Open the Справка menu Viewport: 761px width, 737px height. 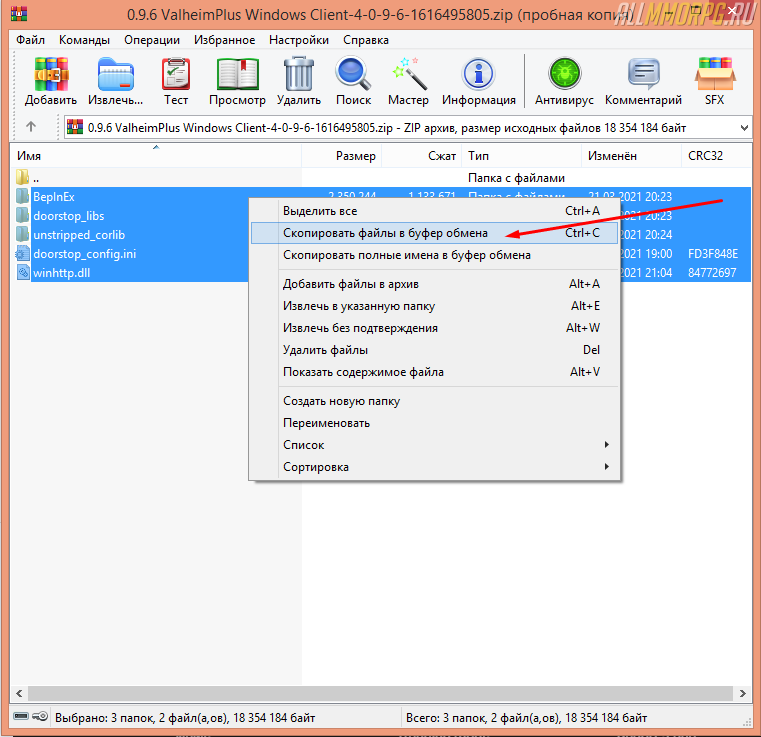click(366, 40)
